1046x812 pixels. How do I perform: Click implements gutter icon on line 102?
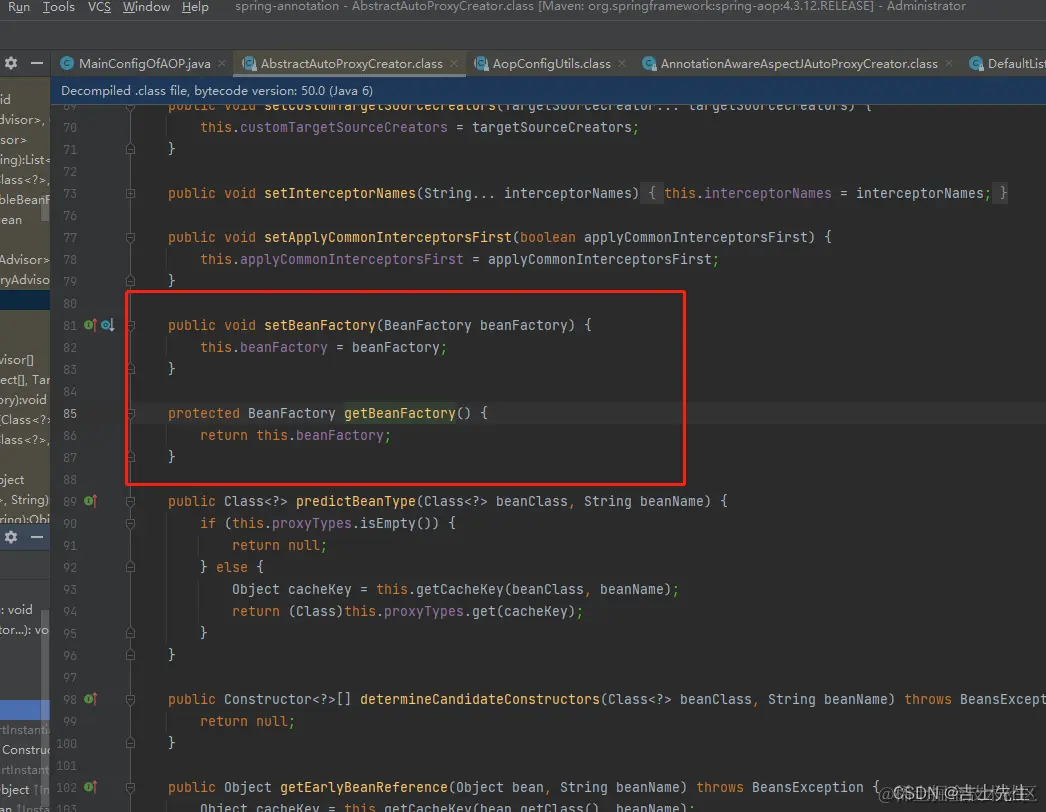tap(90, 787)
